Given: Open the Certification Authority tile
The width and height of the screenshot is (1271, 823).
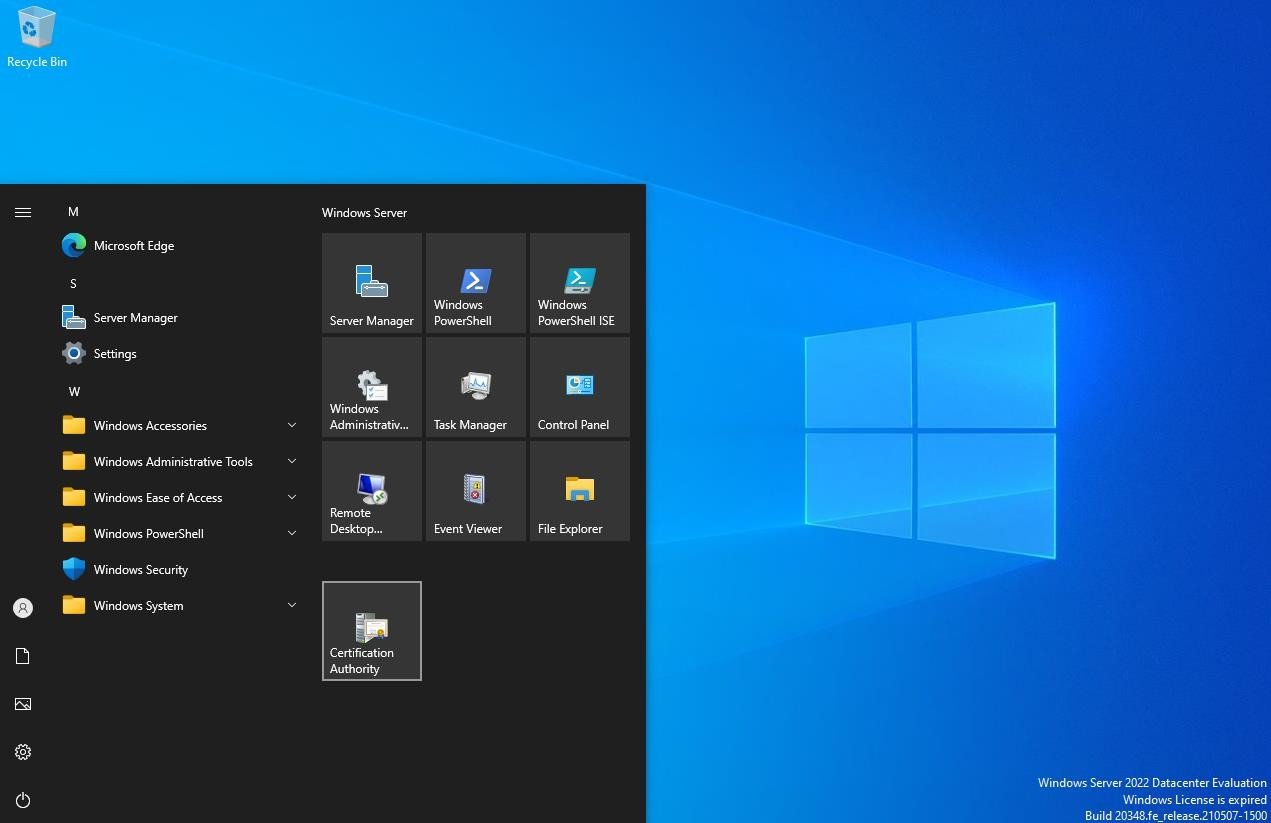Looking at the screenshot, I should click(372, 631).
